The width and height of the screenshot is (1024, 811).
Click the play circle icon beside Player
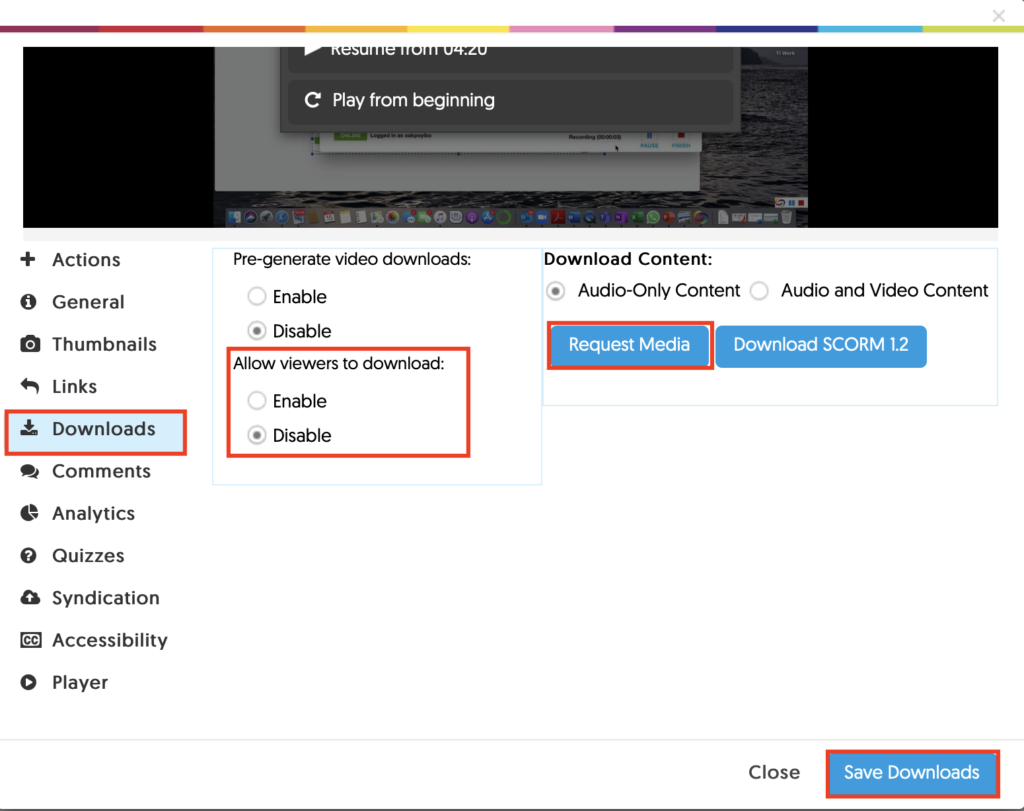coord(28,682)
